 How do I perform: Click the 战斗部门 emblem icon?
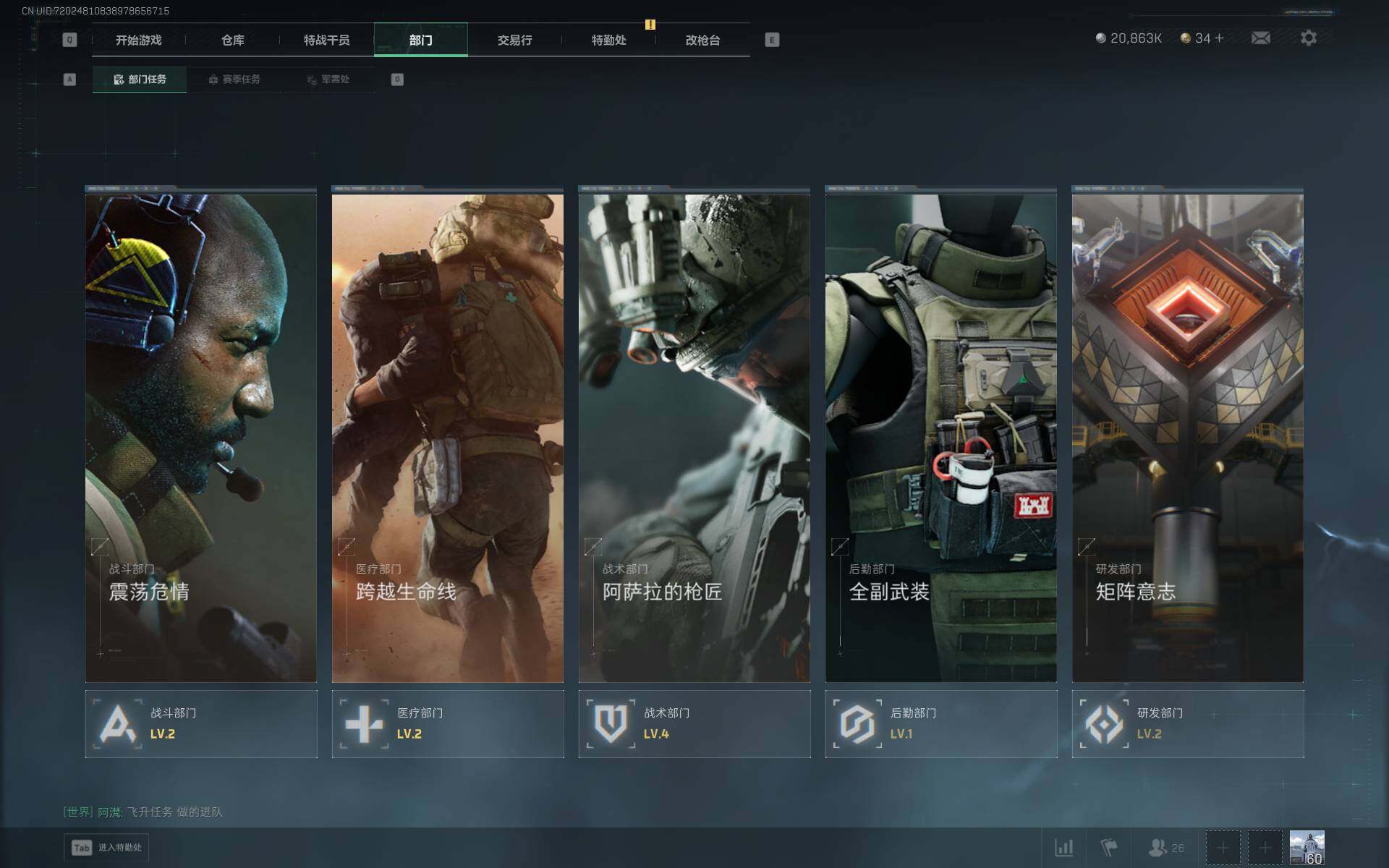[117, 723]
